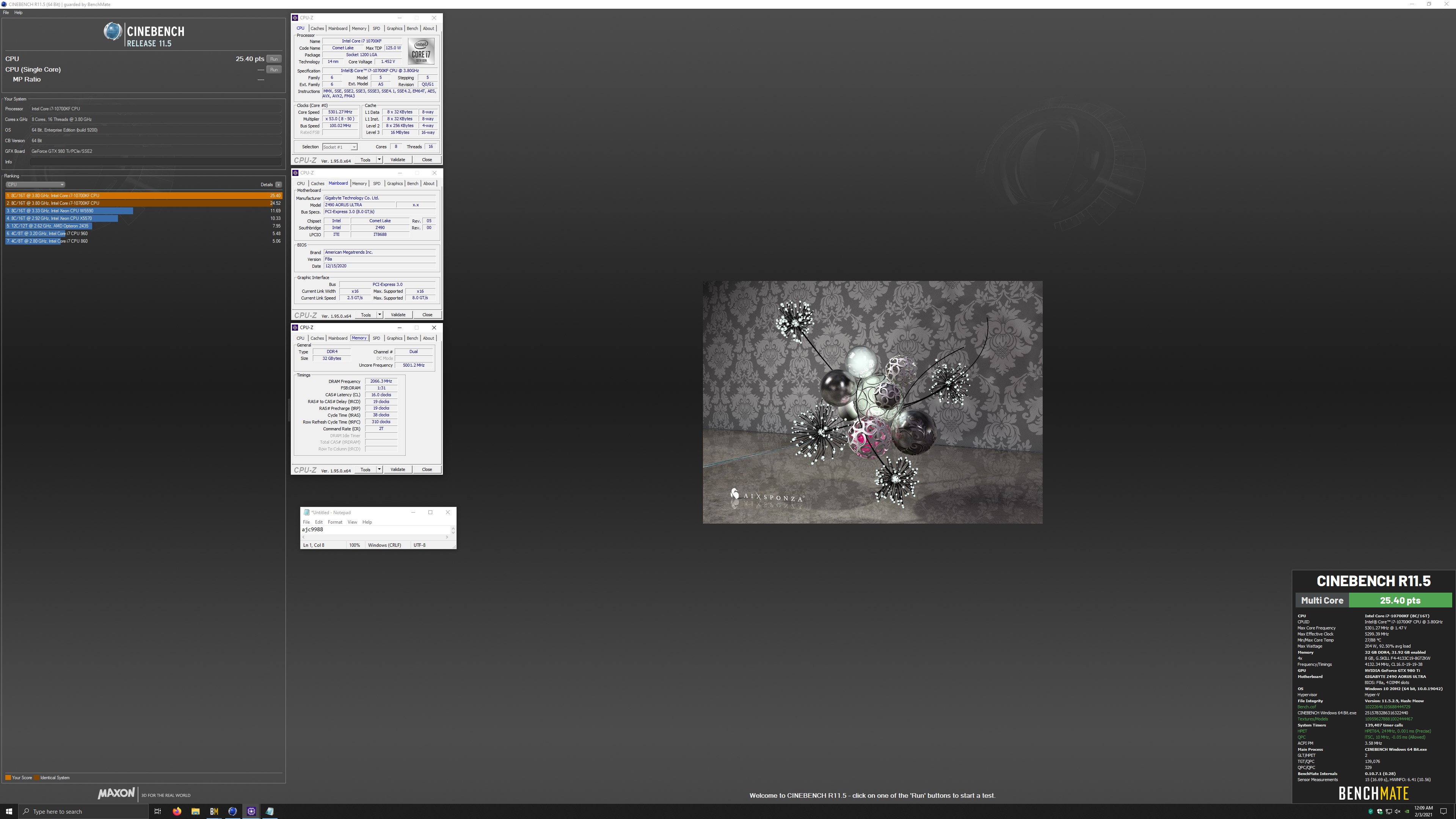Click the rendered Cinebench scene image
The height and width of the screenshot is (819, 1456).
click(x=872, y=402)
